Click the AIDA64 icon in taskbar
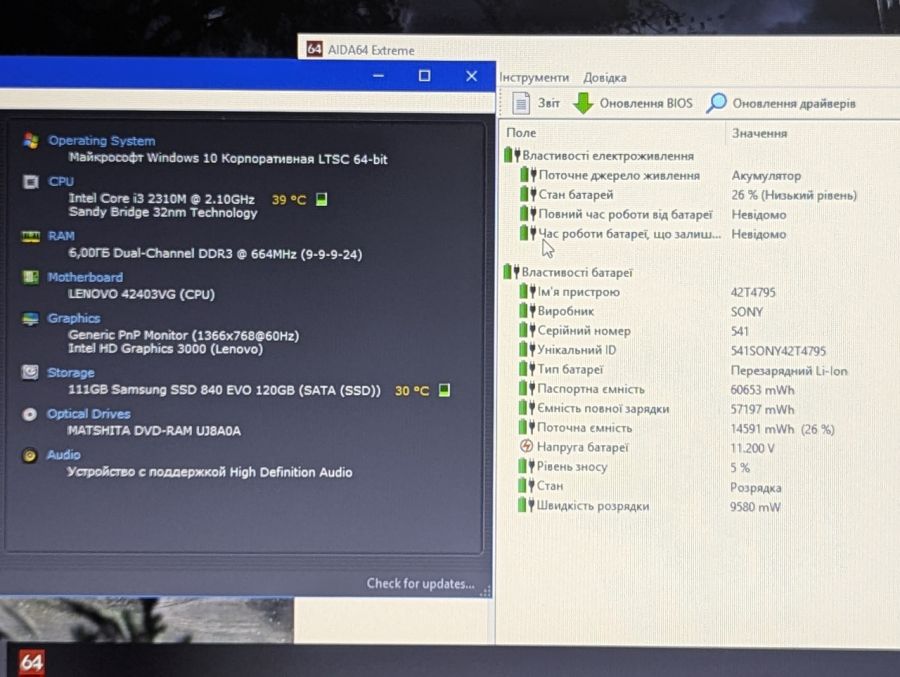 31,663
